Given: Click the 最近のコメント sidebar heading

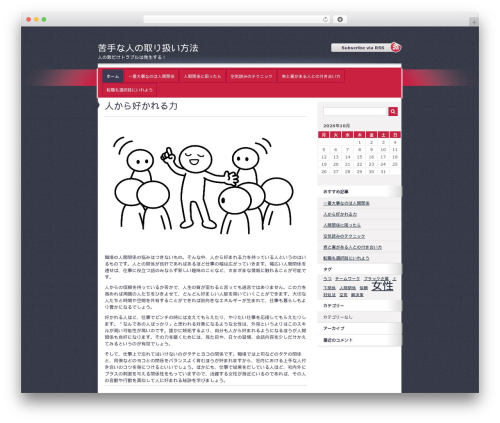Looking at the screenshot, I should 338,340.
